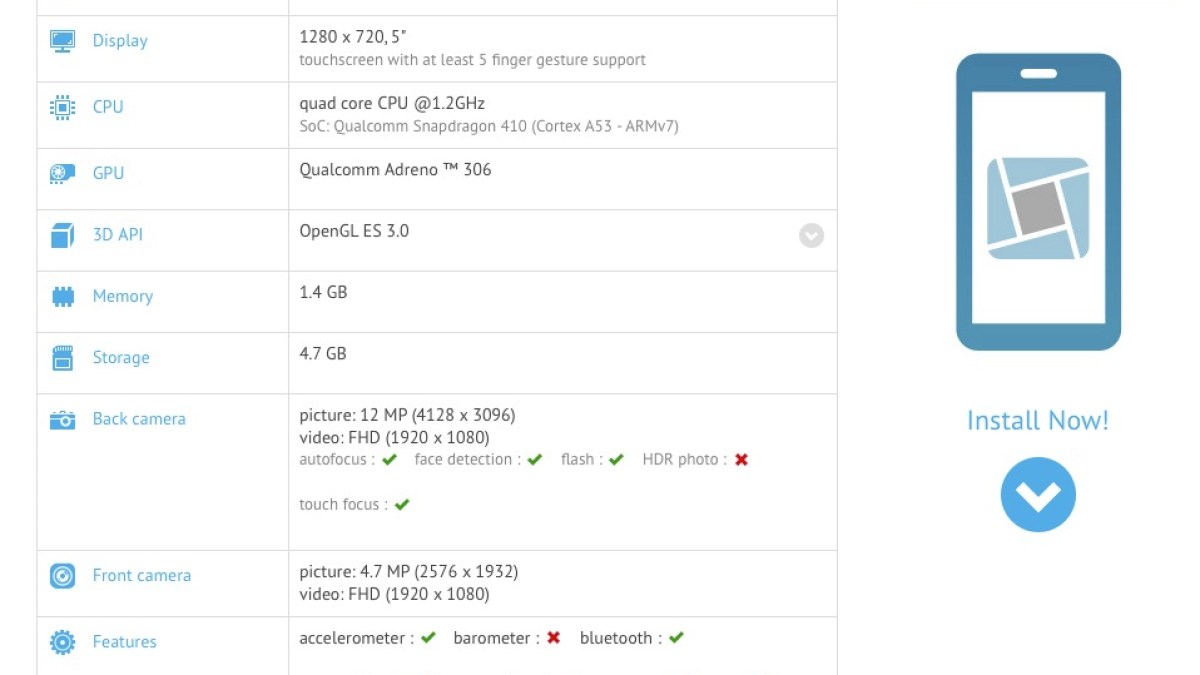Viewport: 1200px width, 675px height.
Task: Click the Features gear icon
Action: coord(62,642)
